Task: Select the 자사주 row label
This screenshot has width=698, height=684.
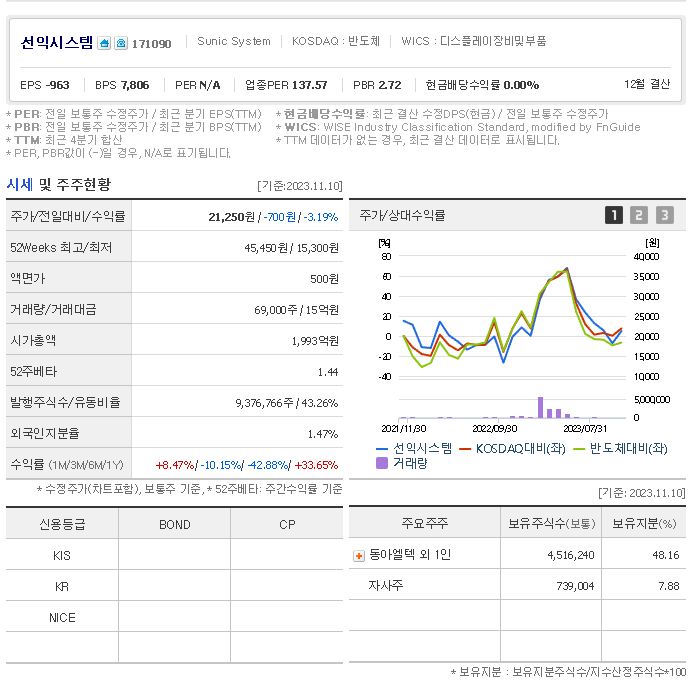Action: [x=386, y=585]
